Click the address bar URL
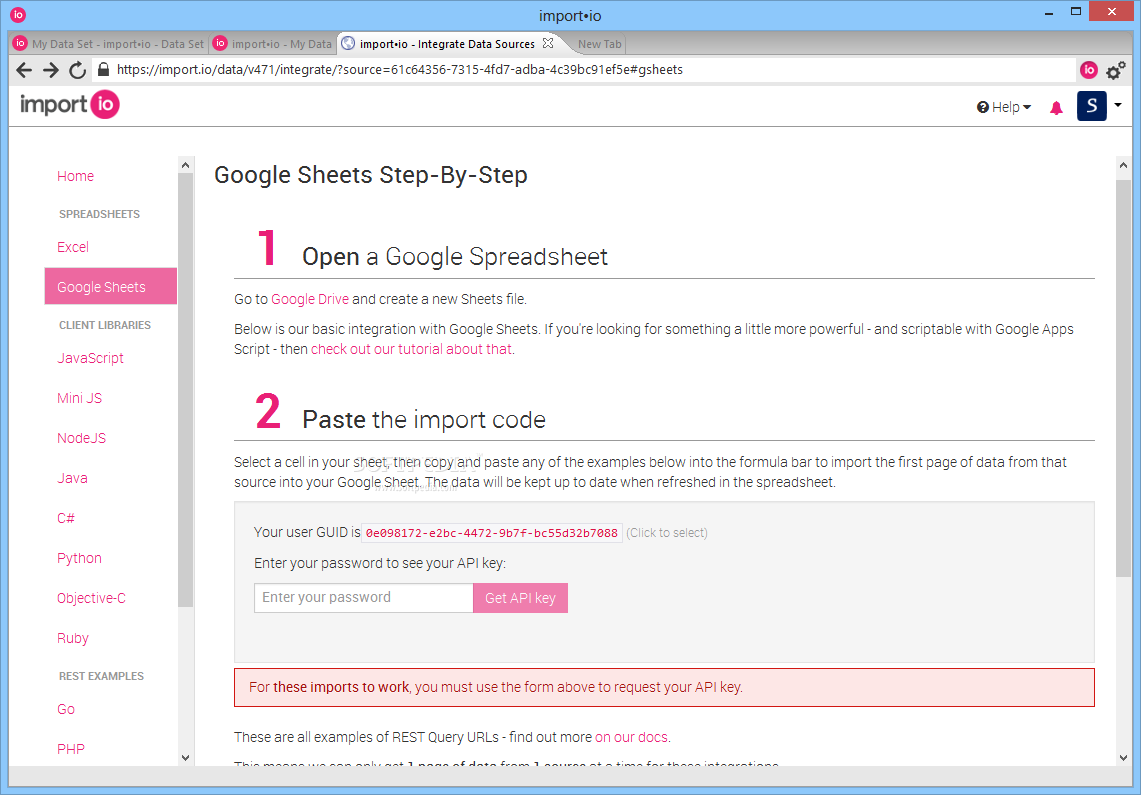 [x=399, y=70]
